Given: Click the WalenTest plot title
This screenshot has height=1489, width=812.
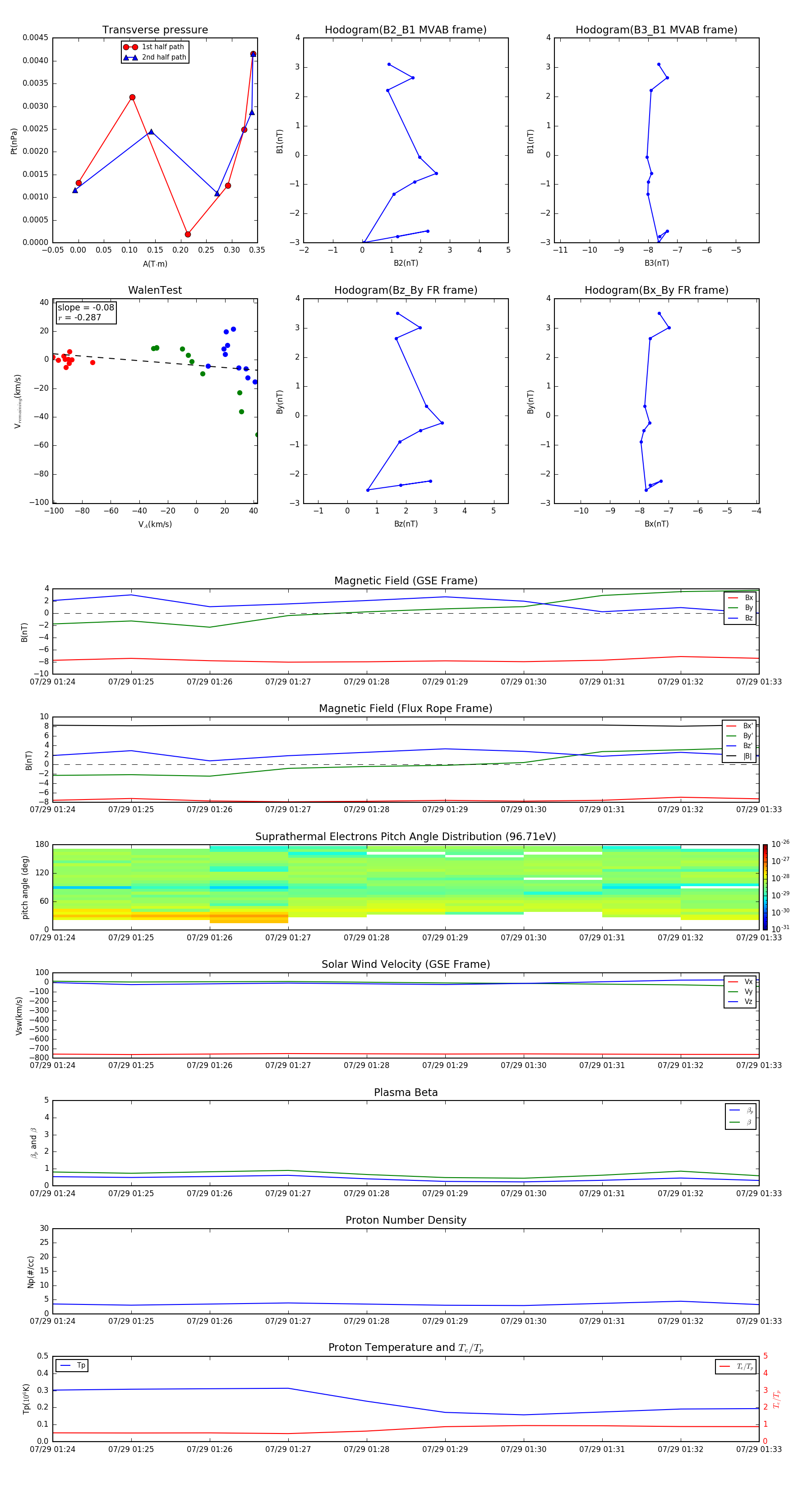Looking at the screenshot, I should pyautogui.click(x=155, y=290).
